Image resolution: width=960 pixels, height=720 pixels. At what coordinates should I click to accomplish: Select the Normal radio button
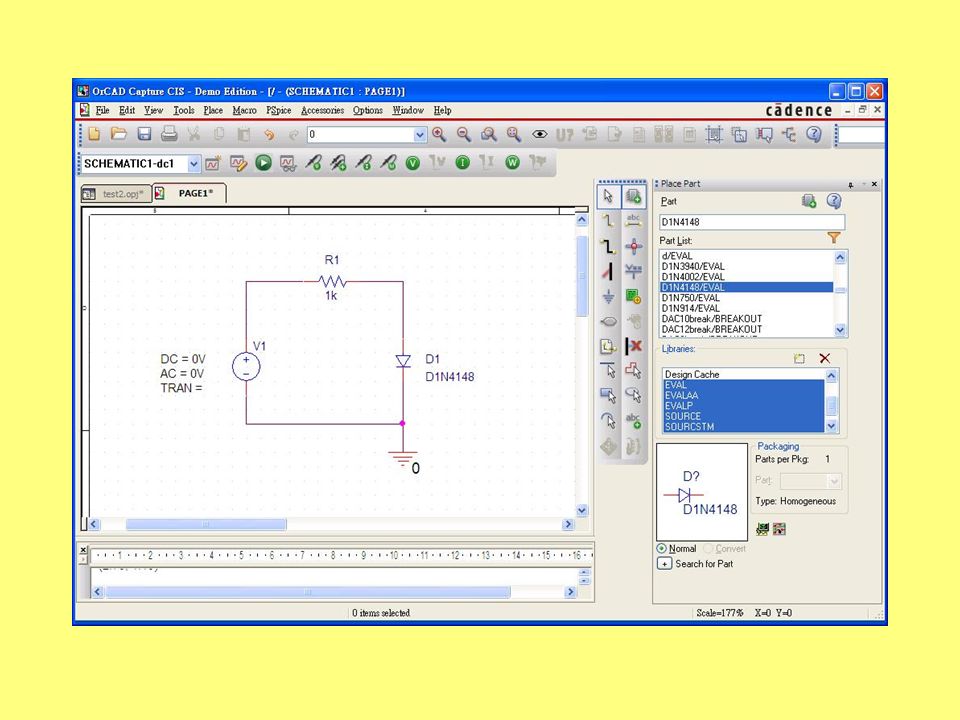pos(661,549)
